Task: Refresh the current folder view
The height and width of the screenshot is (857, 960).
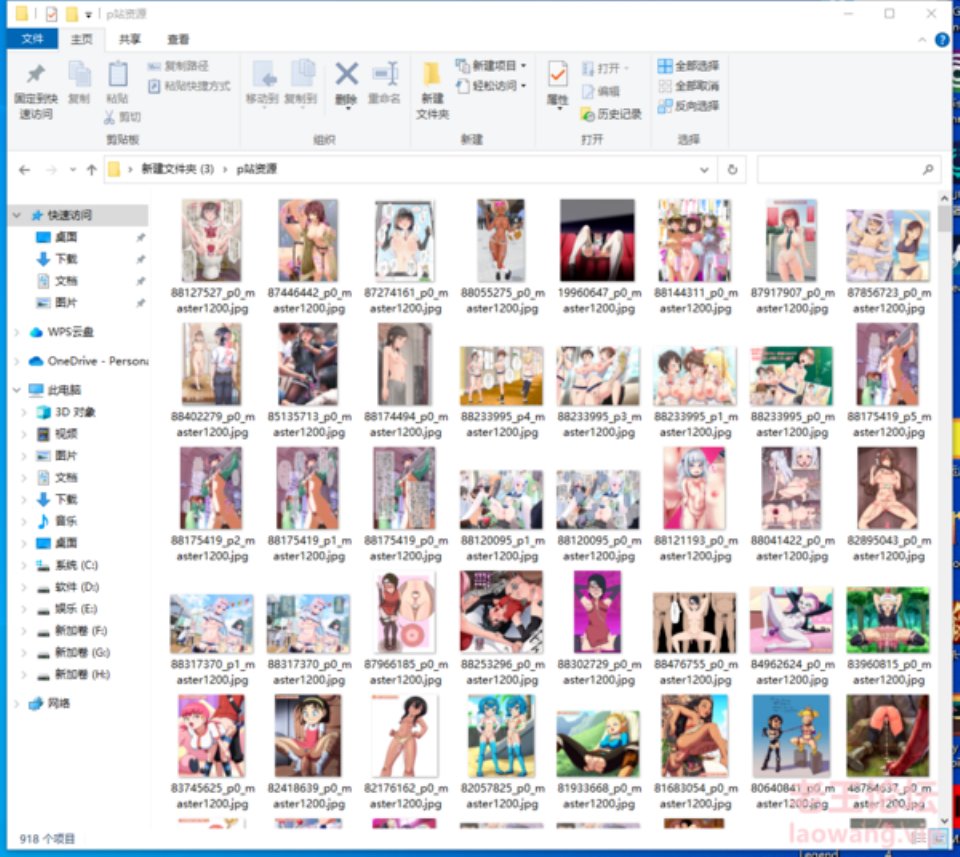Action: 732,170
